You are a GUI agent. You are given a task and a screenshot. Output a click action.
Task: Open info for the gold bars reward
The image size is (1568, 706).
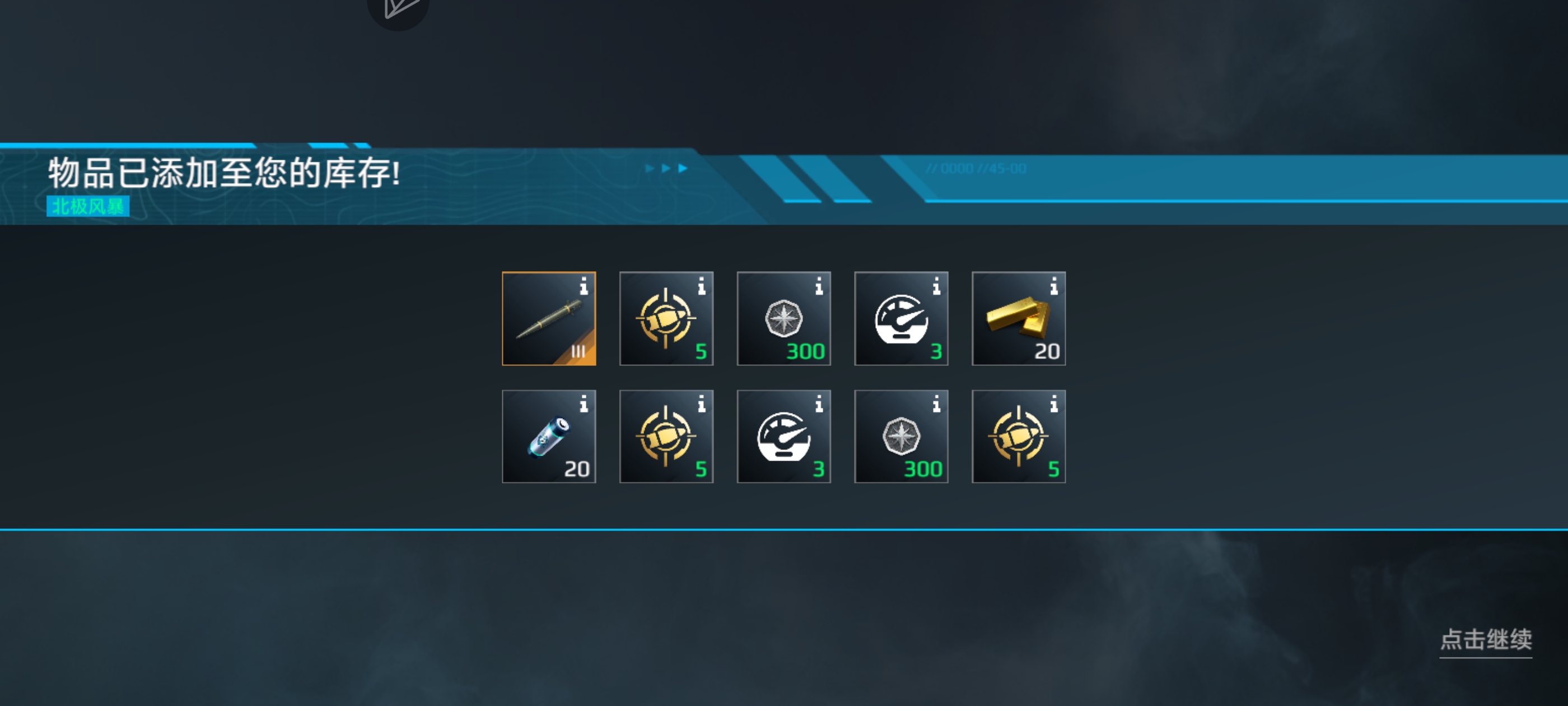point(1053,286)
